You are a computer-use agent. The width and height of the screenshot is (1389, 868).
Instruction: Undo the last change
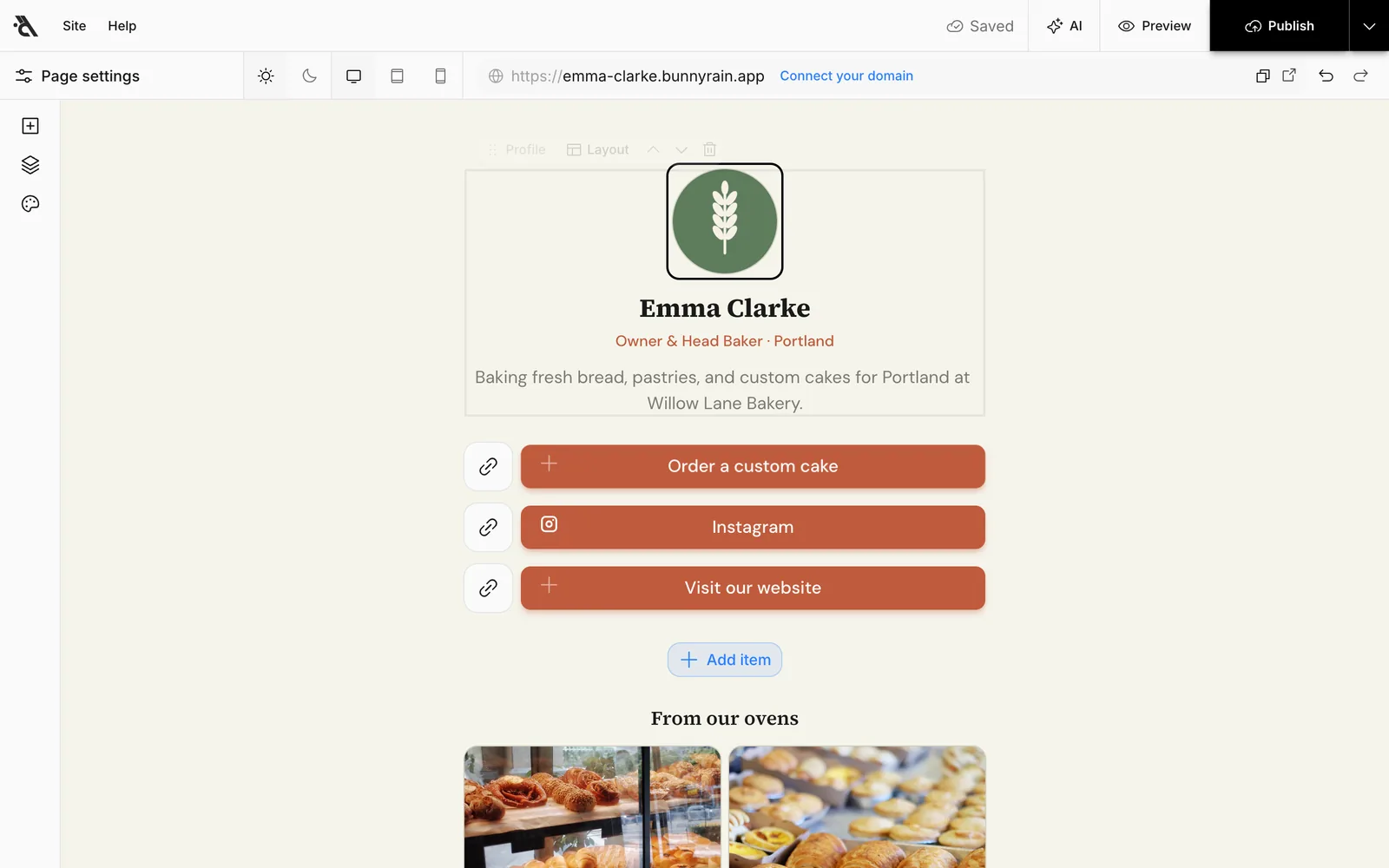(1326, 76)
